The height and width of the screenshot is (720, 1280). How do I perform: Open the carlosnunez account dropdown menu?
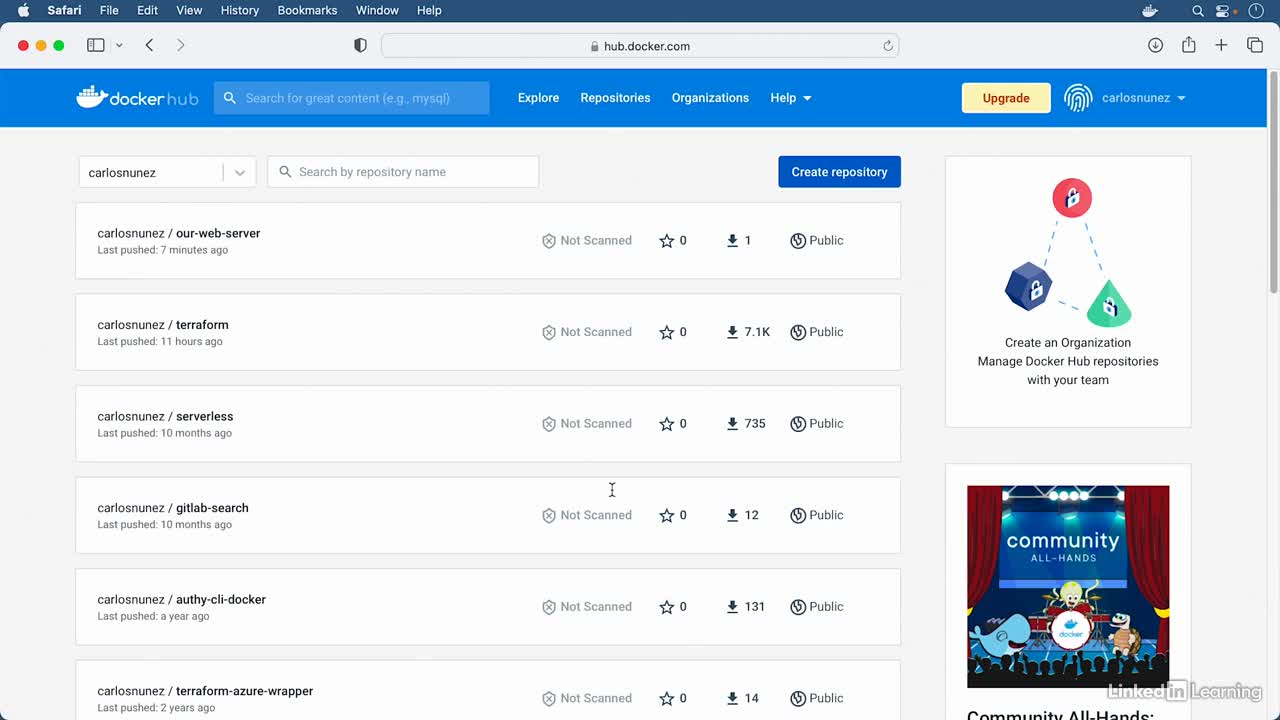1143,98
